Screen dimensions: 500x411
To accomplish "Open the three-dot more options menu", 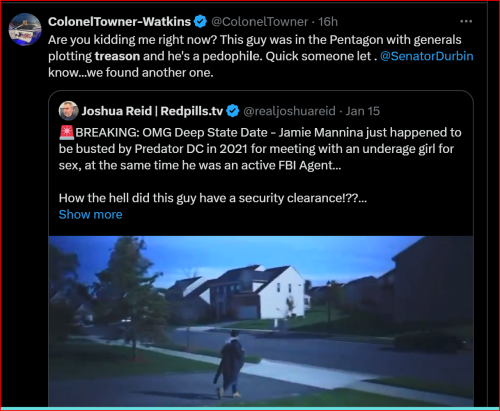I will (466, 21).
